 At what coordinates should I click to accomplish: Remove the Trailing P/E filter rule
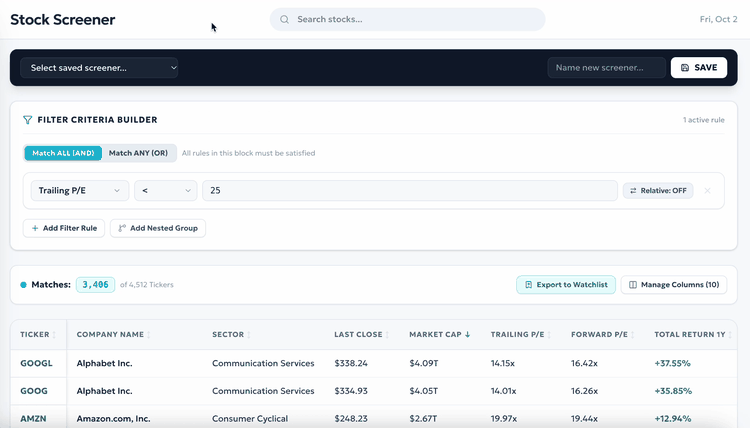[707, 191]
